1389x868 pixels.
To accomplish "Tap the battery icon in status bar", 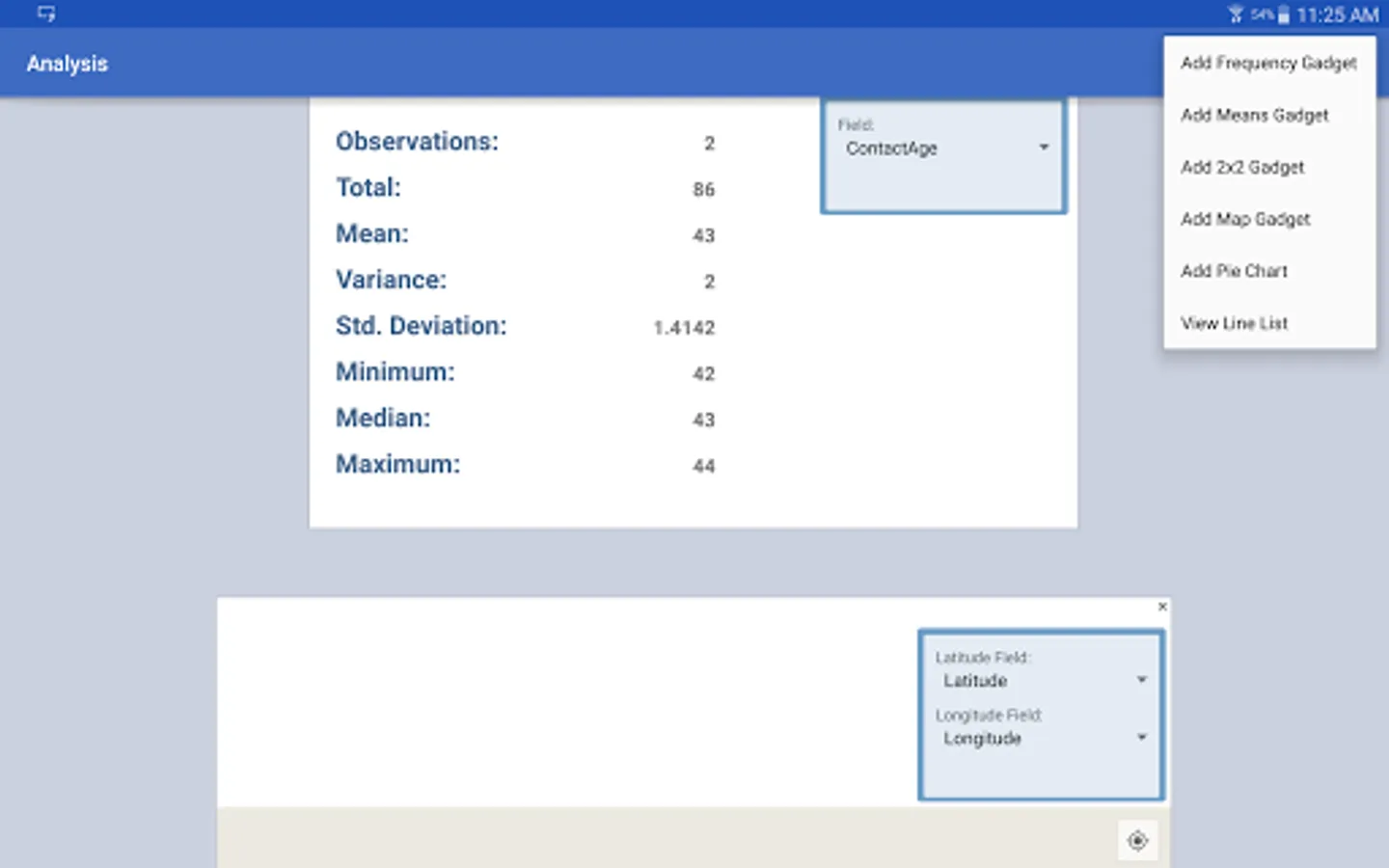I will [1284, 14].
